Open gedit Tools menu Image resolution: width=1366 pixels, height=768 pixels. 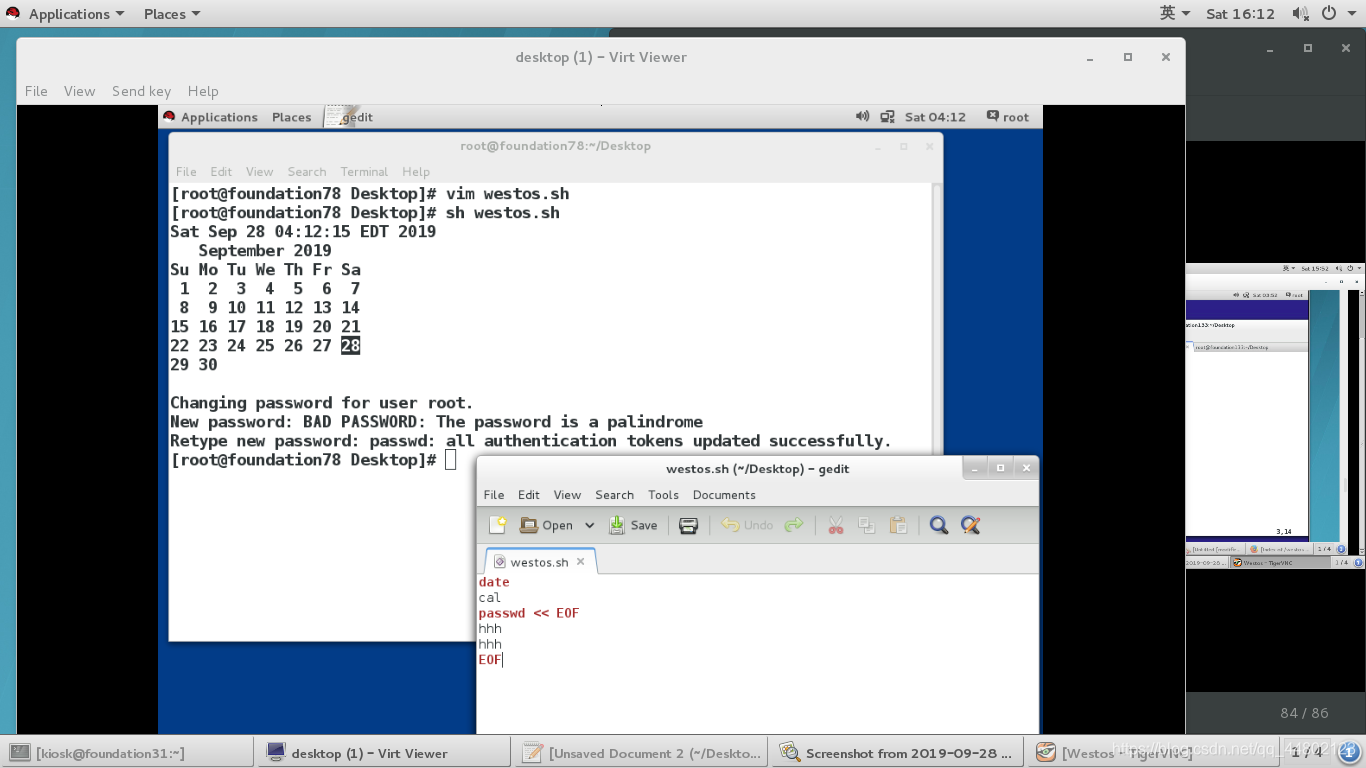pos(663,495)
